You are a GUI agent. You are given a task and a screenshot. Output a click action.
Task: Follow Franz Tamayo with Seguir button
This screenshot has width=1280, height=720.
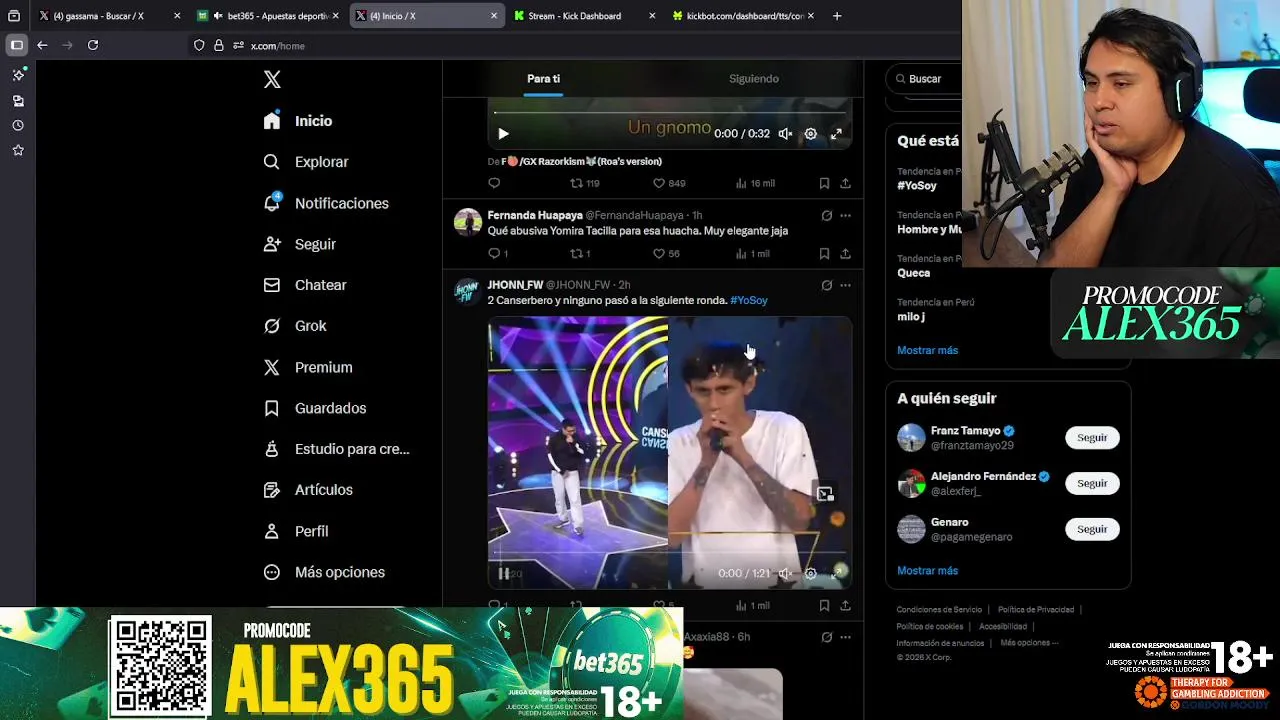[x=1092, y=438]
